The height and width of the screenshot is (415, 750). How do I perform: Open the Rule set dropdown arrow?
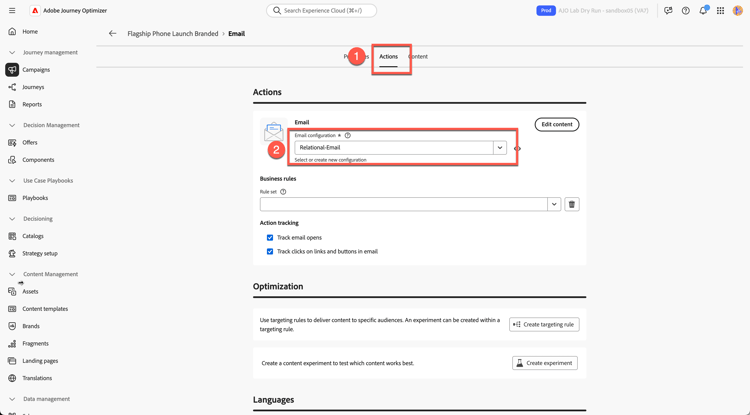coord(554,204)
